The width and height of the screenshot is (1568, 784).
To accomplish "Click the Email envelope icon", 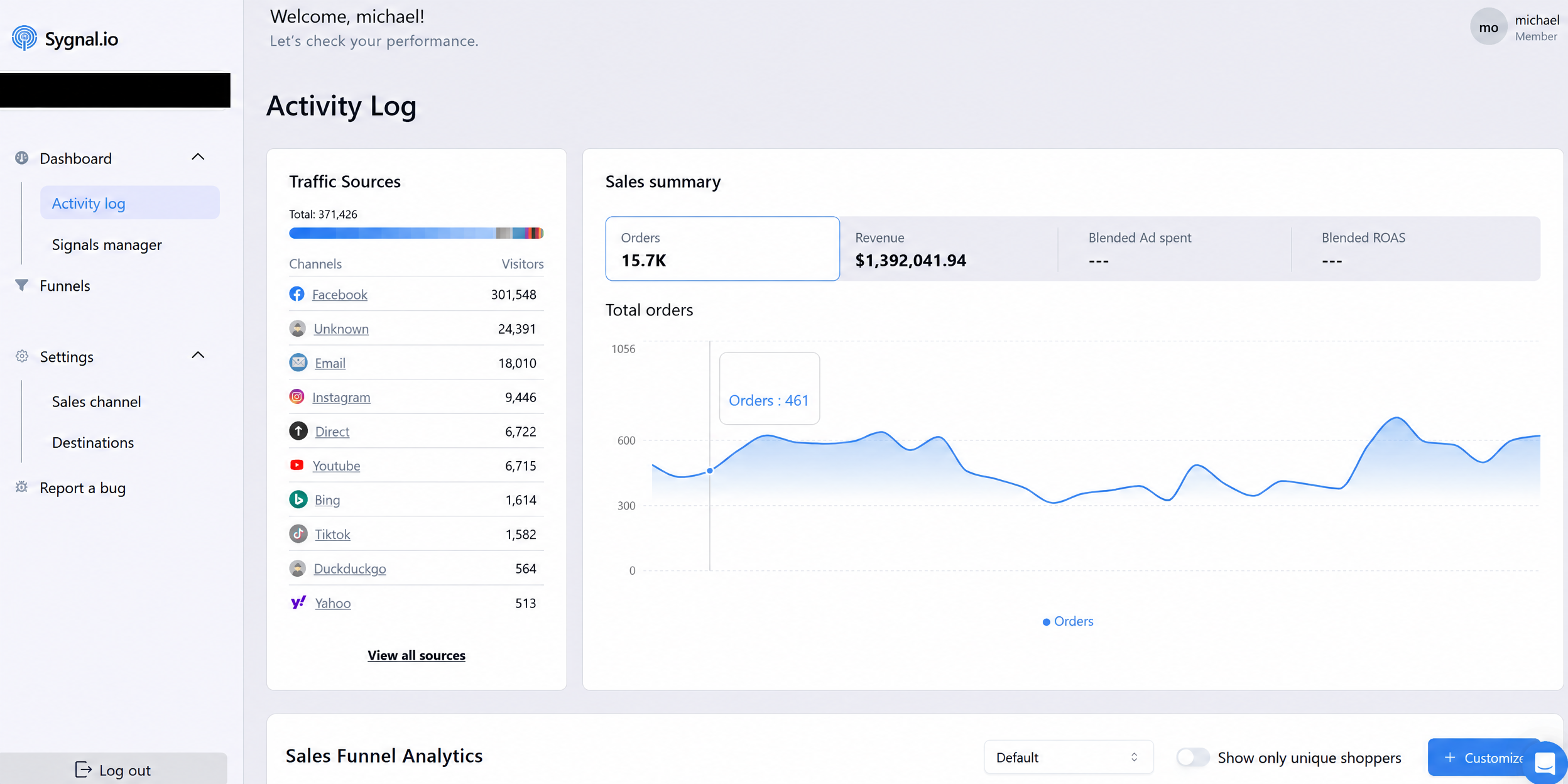I will (x=298, y=362).
